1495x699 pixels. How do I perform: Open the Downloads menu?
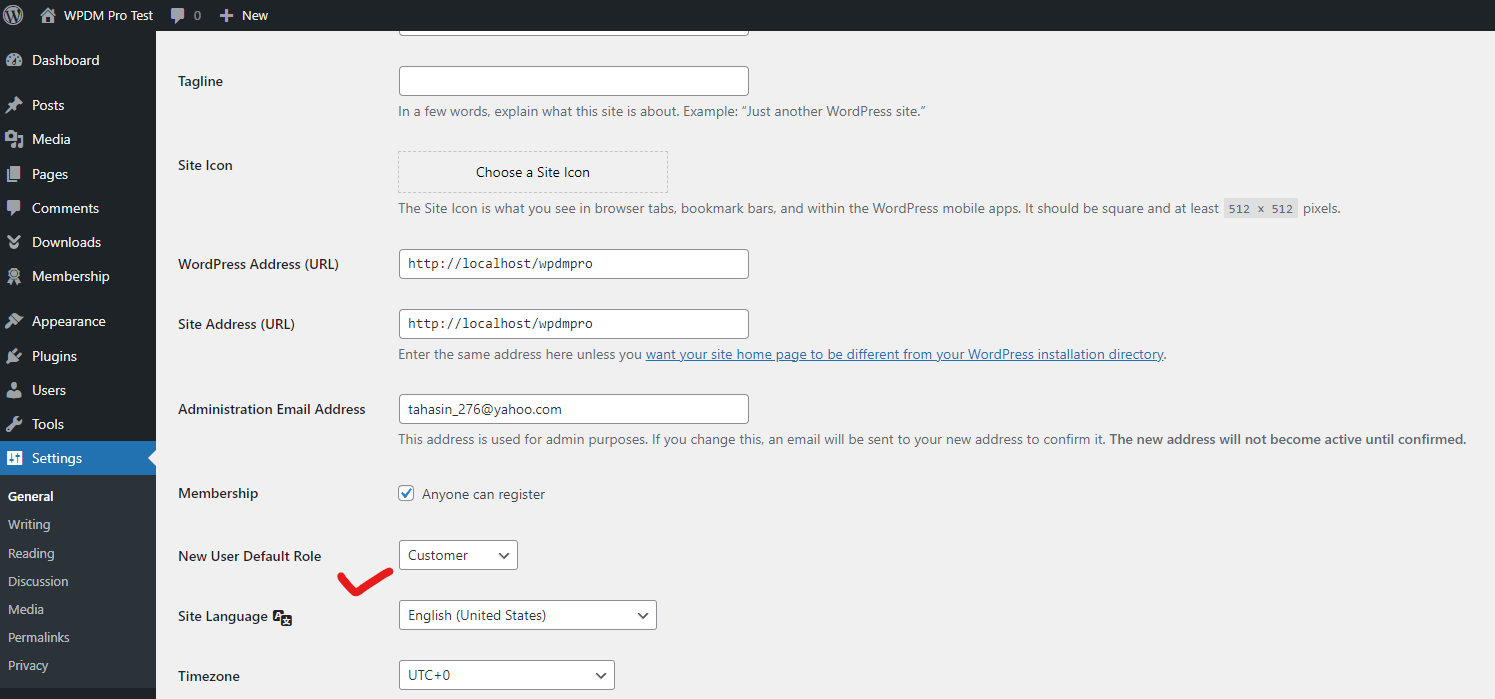78,242
